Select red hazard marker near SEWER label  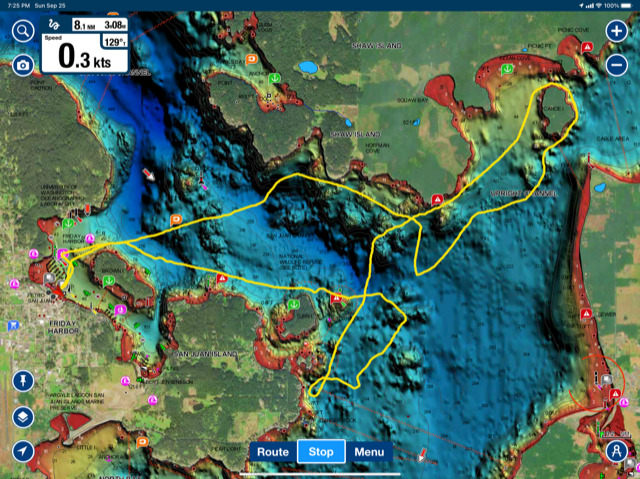[586, 314]
